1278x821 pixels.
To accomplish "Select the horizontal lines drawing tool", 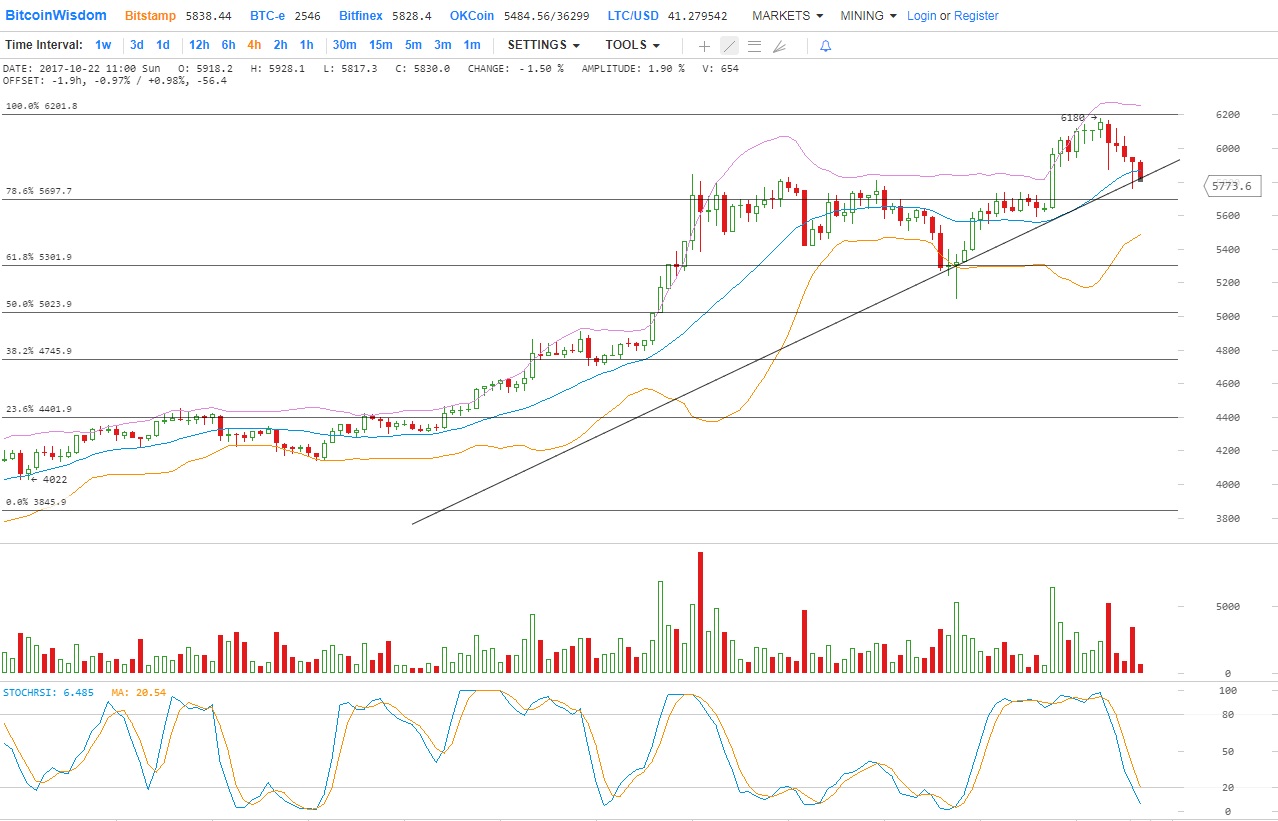I will (x=754, y=46).
